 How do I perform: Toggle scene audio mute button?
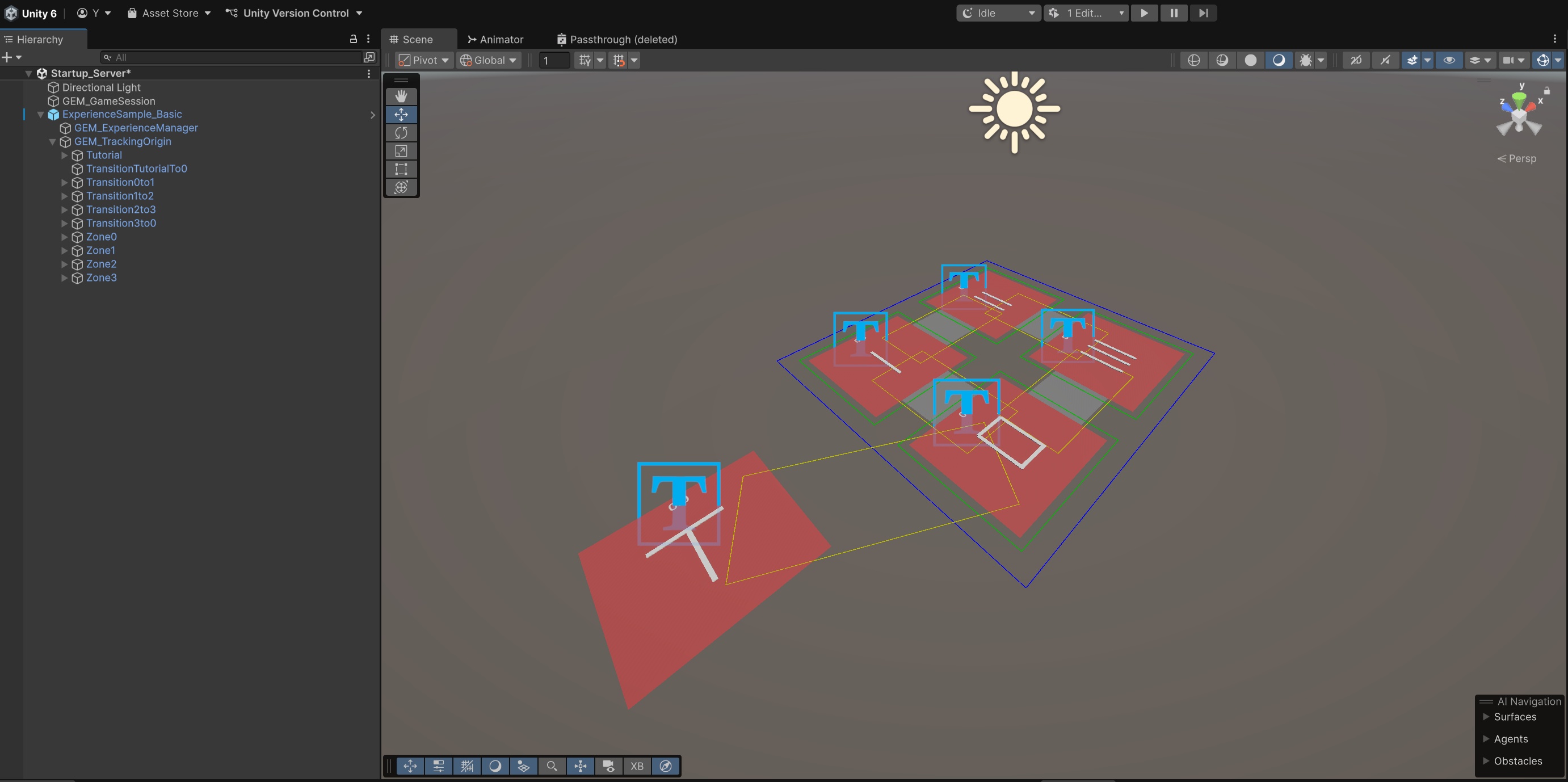pos(1385,60)
